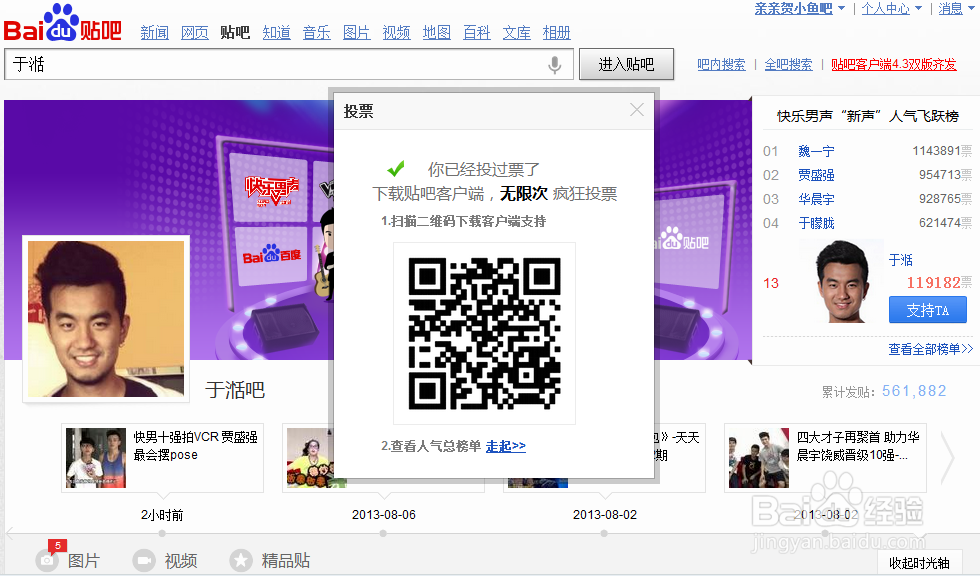The width and height of the screenshot is (980, 576).
Task: Open the 图片 link in top navigation
Action: 356,32
